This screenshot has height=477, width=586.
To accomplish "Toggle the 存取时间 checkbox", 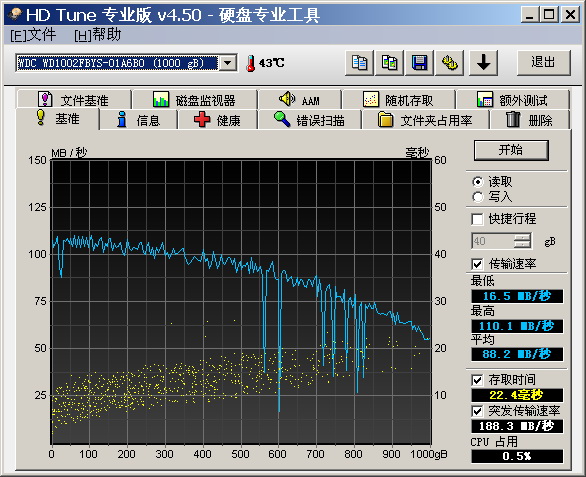I will (x=477, y=381).
